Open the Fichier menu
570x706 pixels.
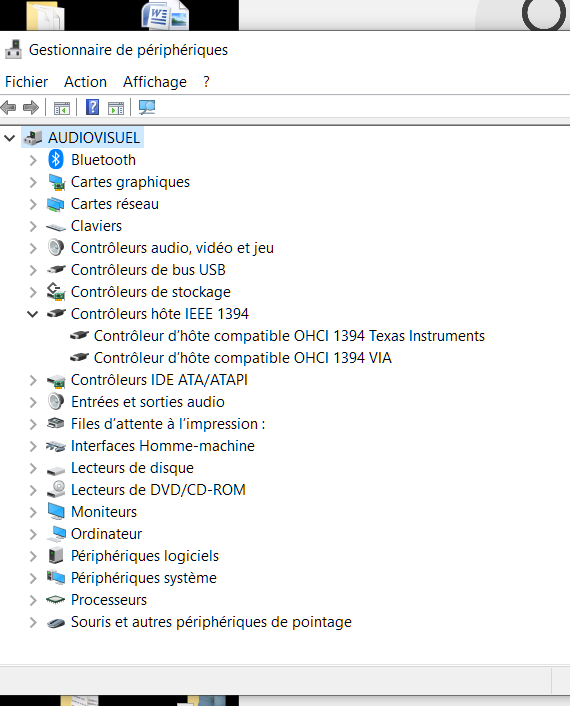click(x=26, y=82)
